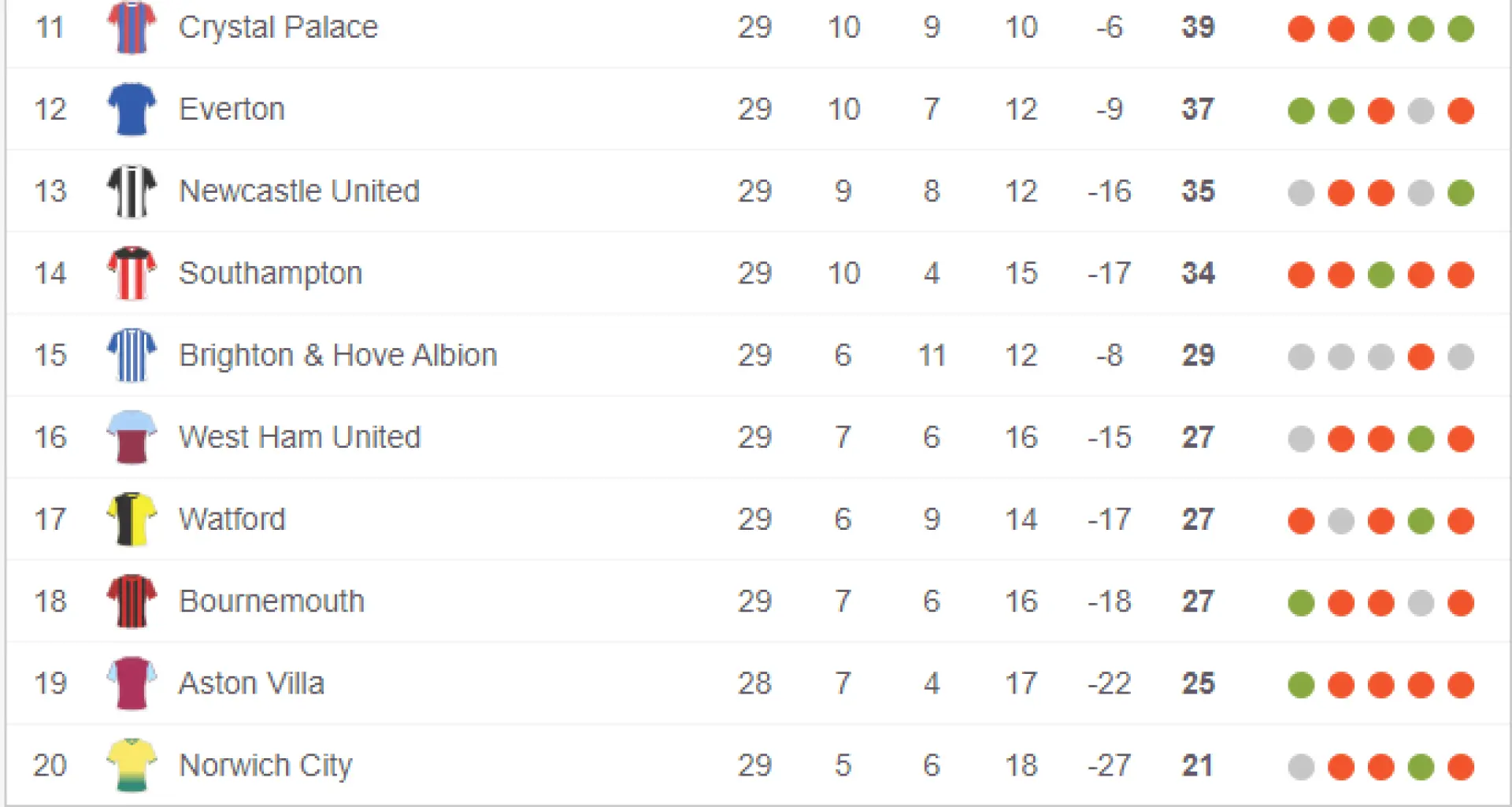Viewport: 1512px width, 807px height.
Task: Click Everton's blue shirt icon
Action: [x=132, y=109]
